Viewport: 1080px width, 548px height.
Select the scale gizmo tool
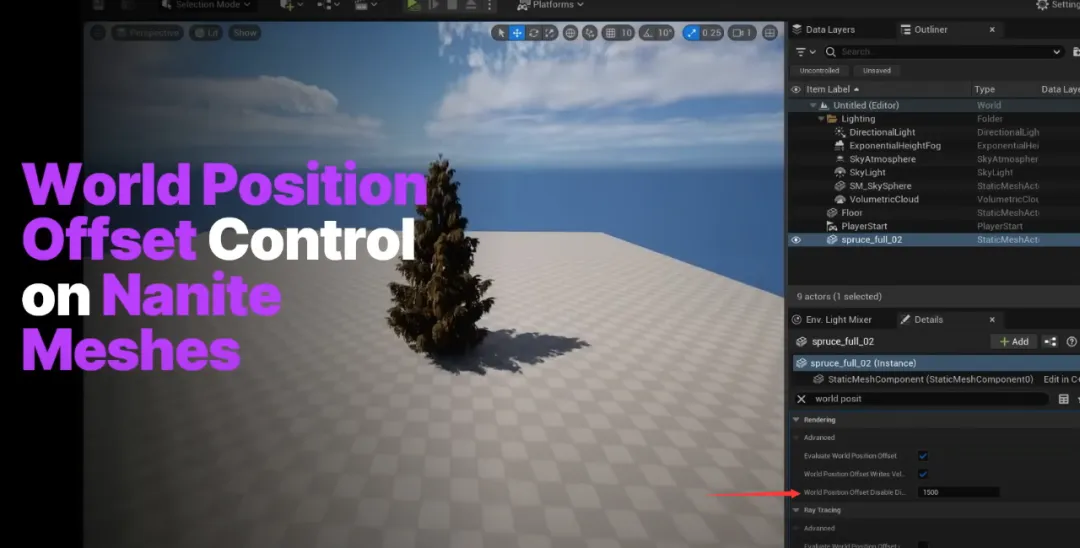click(550, 32)
